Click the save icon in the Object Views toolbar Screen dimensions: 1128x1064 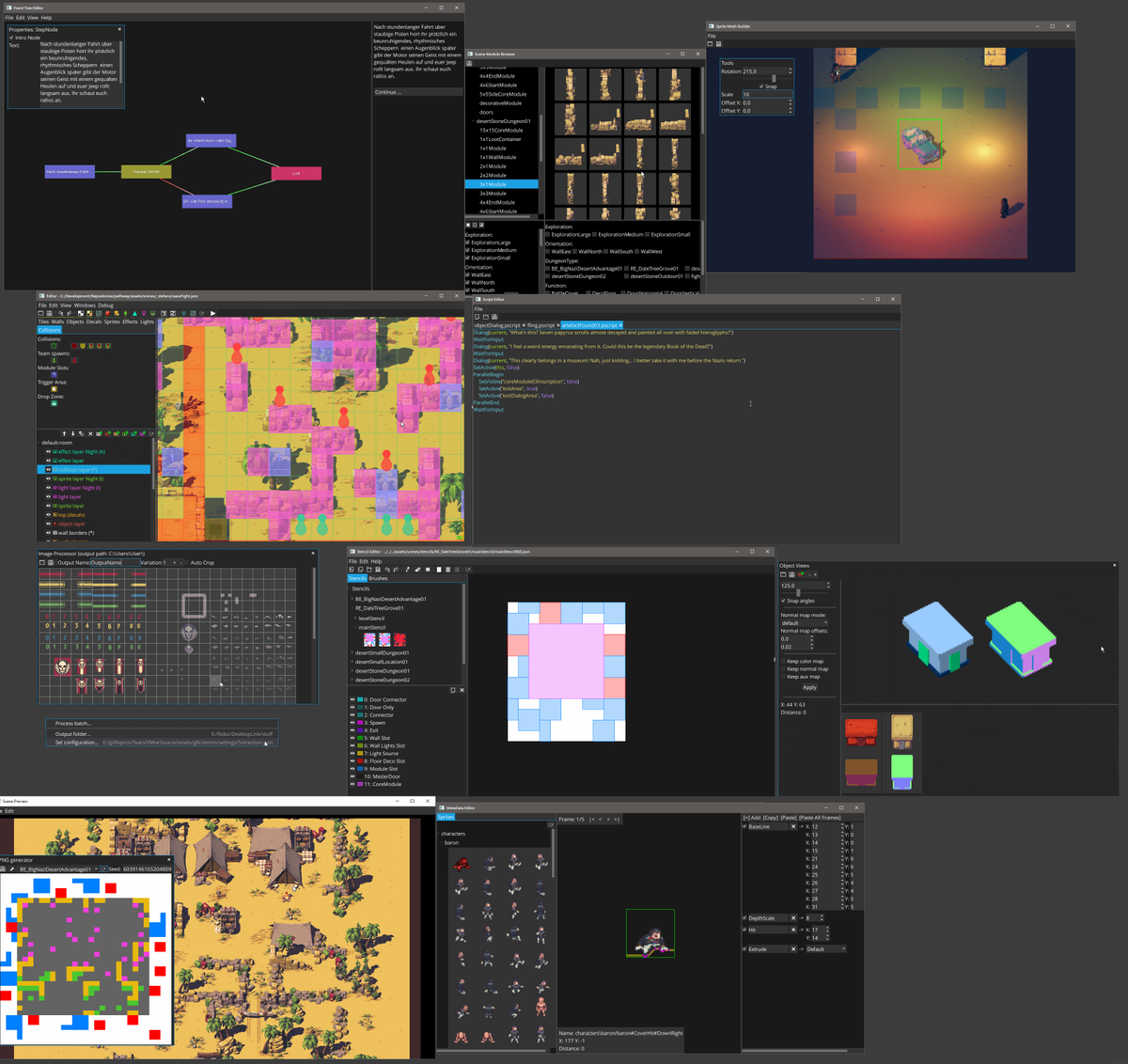[791, 574]
